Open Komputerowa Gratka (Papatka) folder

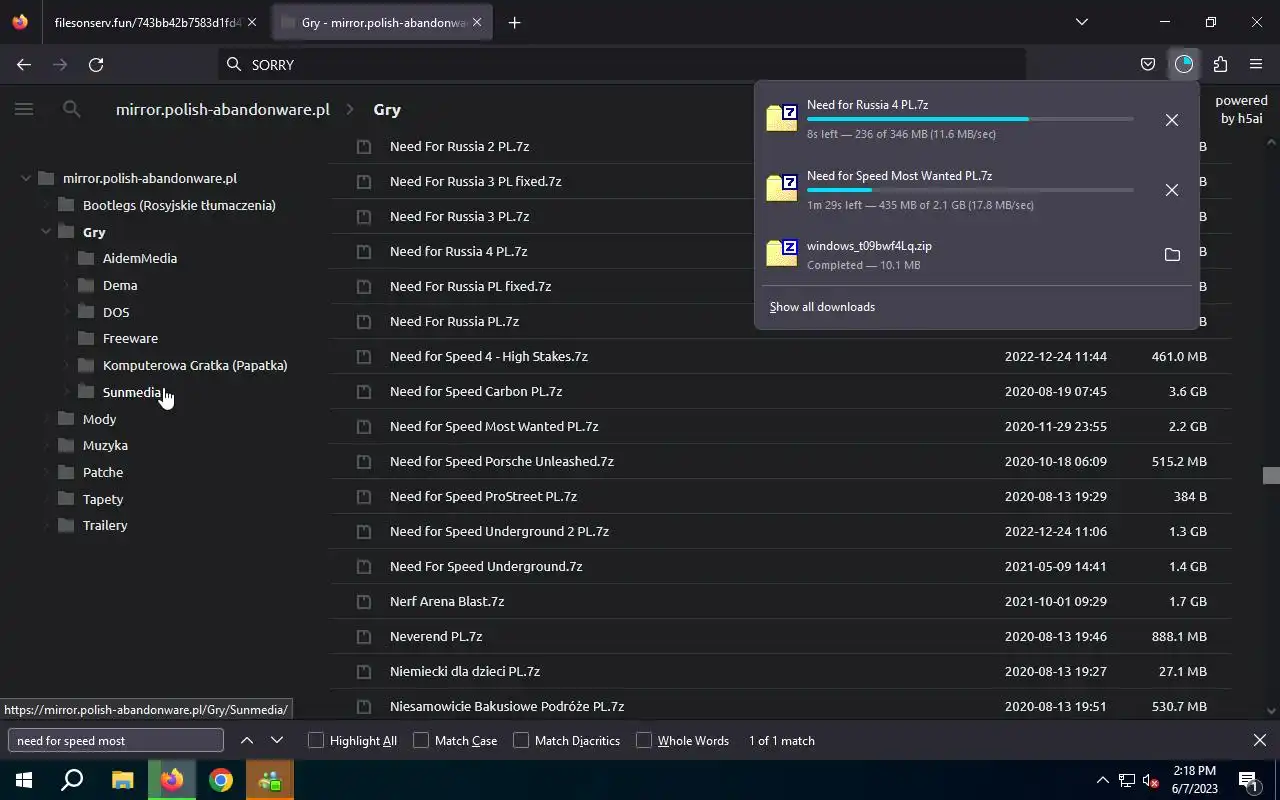pos(195,365)
